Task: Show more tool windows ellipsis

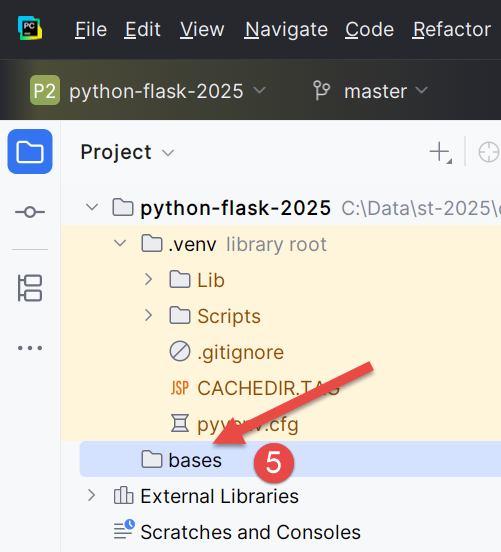Action: pos(30,348)
